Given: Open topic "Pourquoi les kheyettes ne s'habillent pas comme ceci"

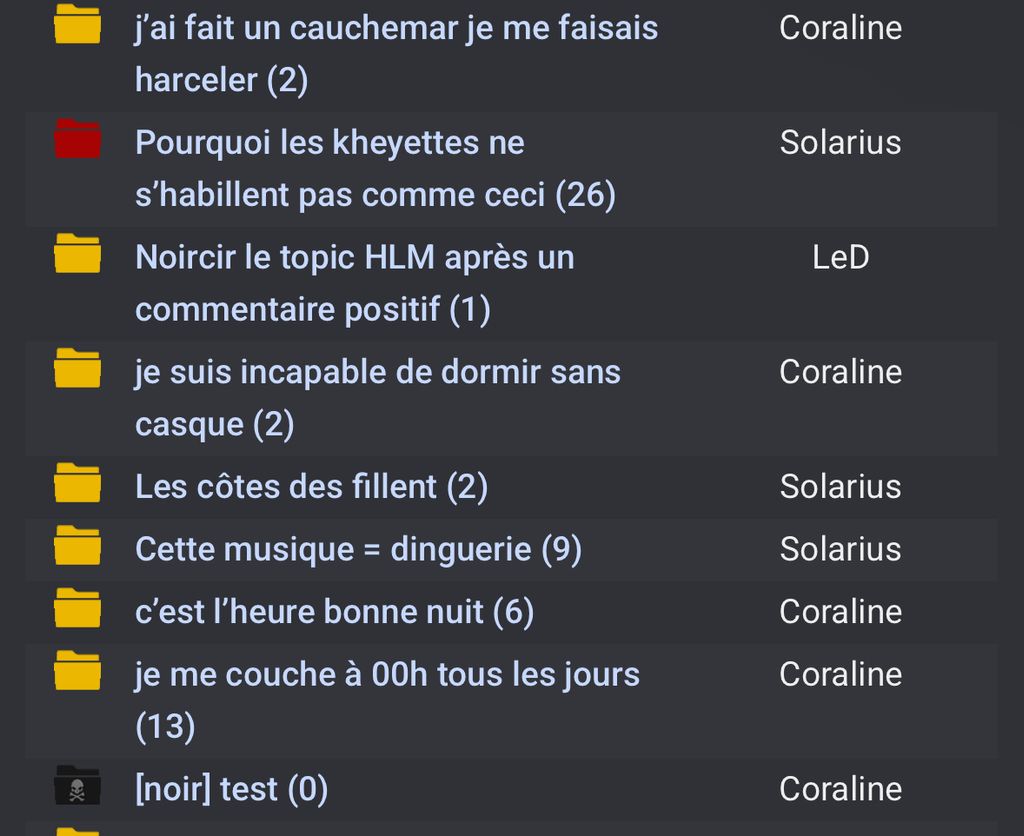Looking at the screenshot, I should [330, 143].
